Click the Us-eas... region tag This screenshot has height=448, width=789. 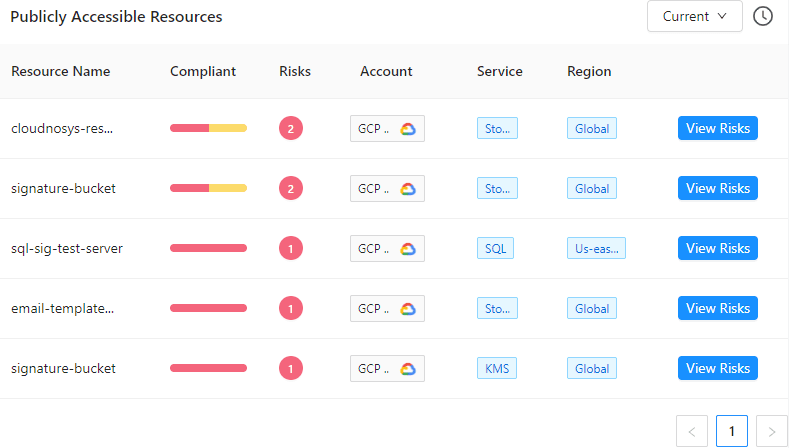[596, 248]
